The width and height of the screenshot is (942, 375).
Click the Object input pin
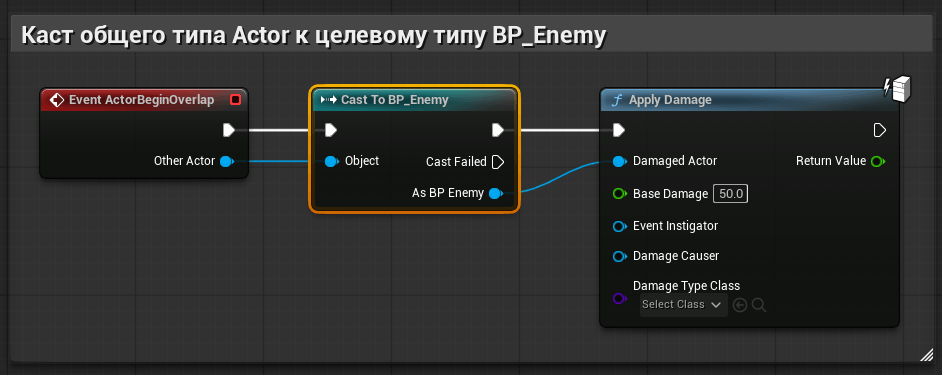tap(332, 161)
